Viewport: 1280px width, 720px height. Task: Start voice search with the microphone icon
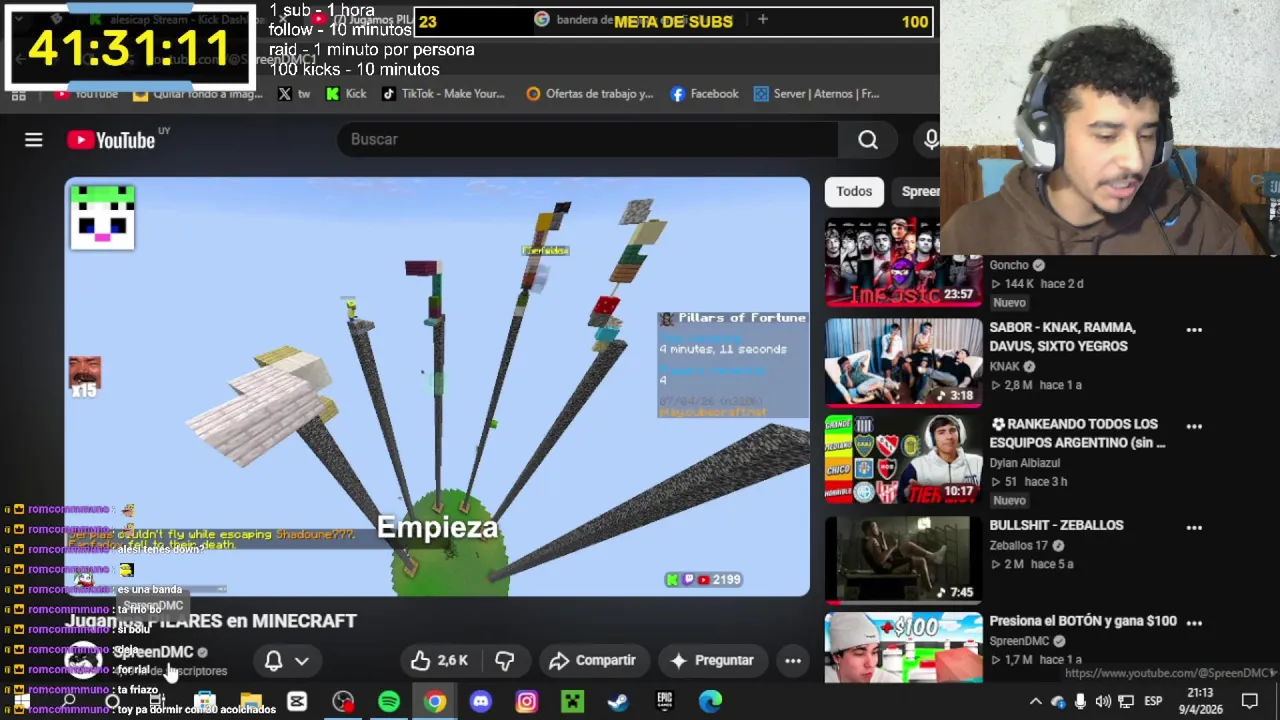point(931,140)
